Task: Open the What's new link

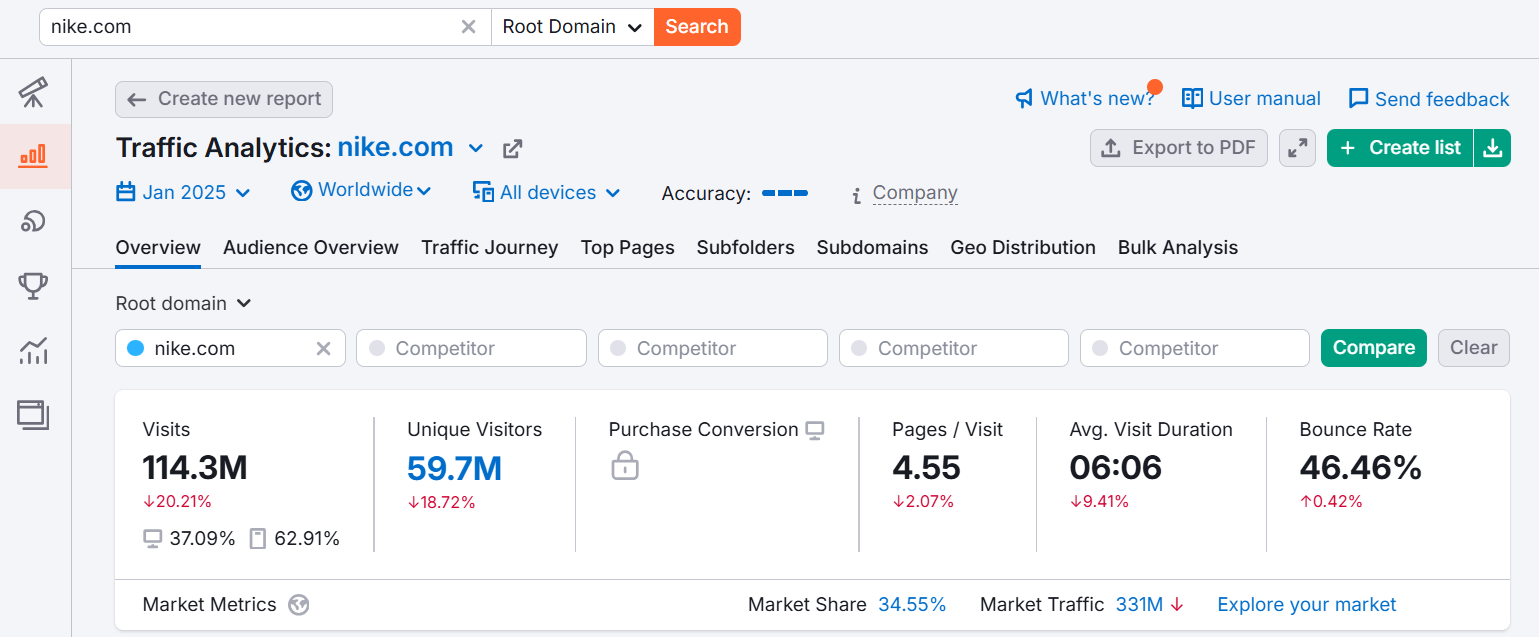Action: pos(1097,98)
